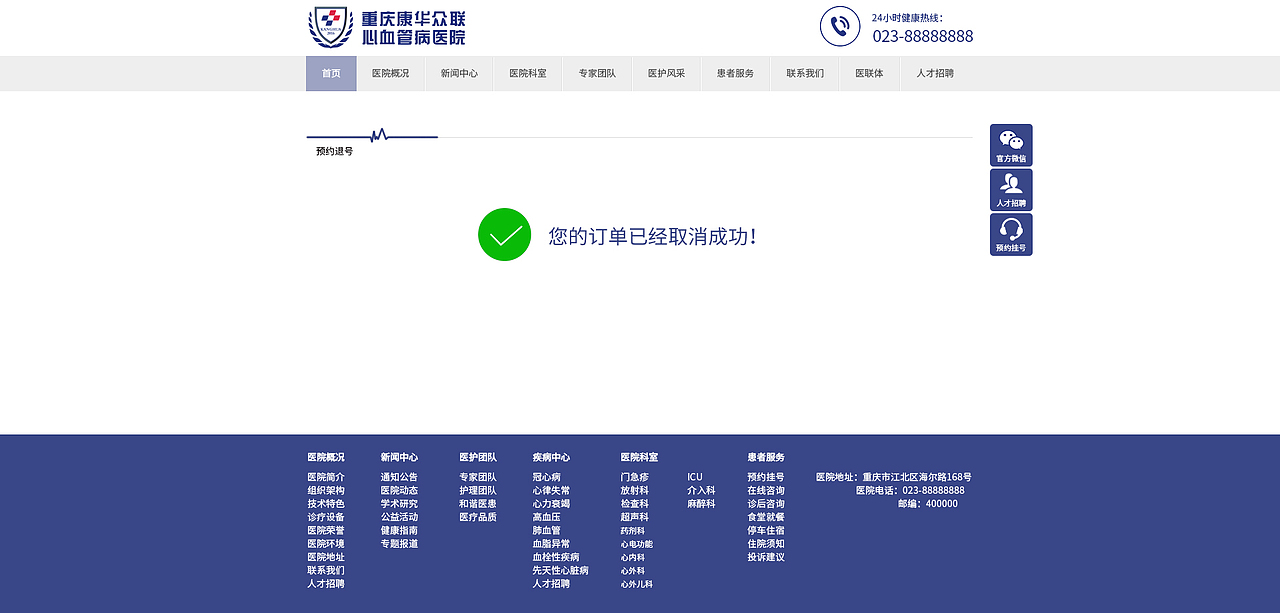This screenshot has height=613, width=1280.
Task: Open the 医联体 navigation menu
Action: (x=869, y=73)
